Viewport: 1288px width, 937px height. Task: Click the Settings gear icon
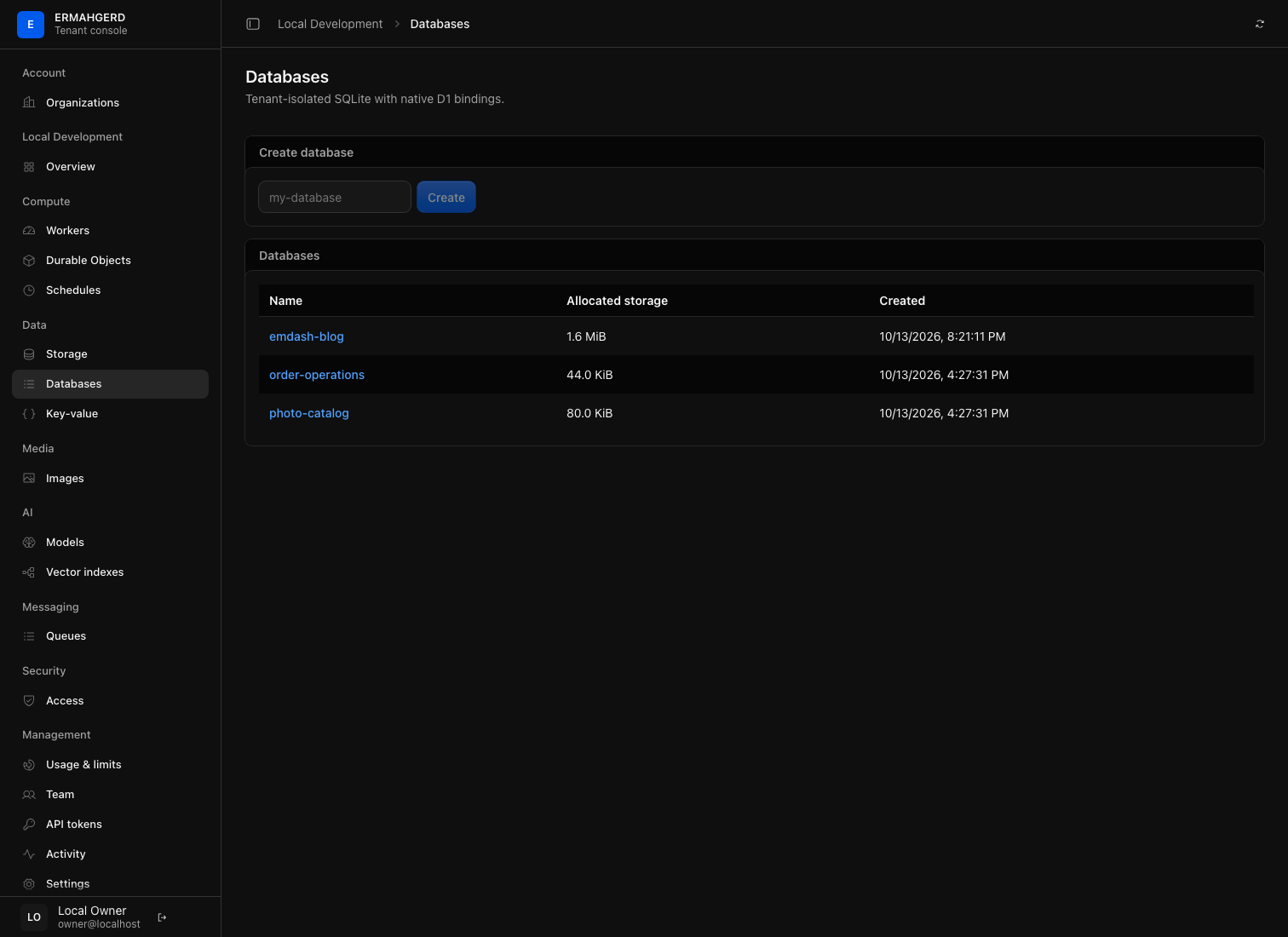[29, 884]
